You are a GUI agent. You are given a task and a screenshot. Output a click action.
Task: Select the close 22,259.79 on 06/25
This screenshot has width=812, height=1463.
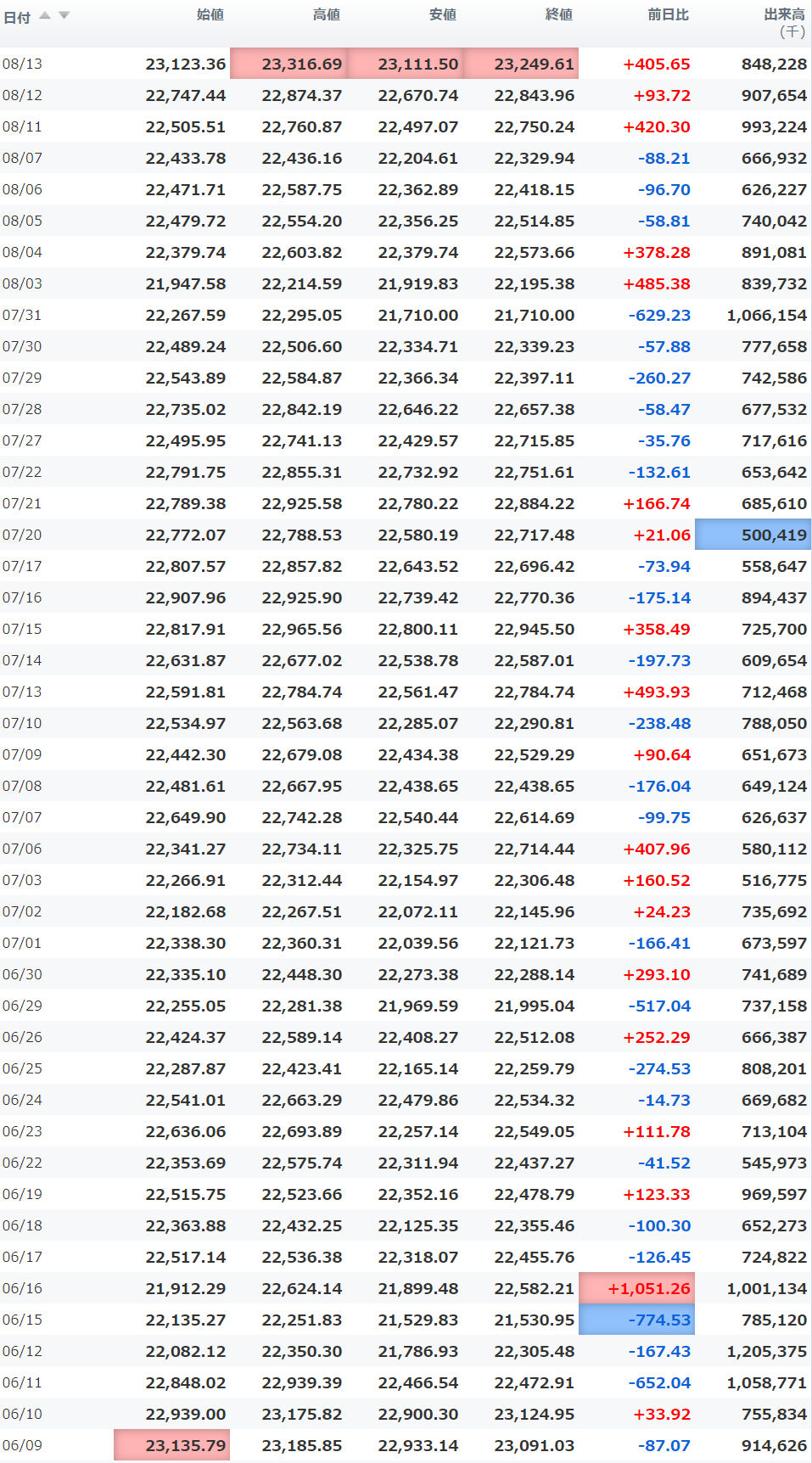pos(535,1068)
